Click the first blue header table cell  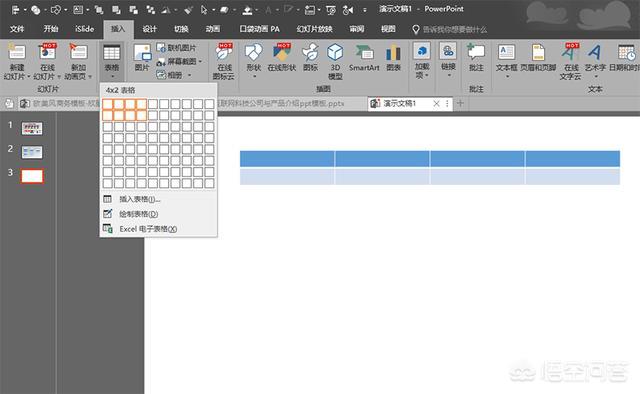coord(287,158)
